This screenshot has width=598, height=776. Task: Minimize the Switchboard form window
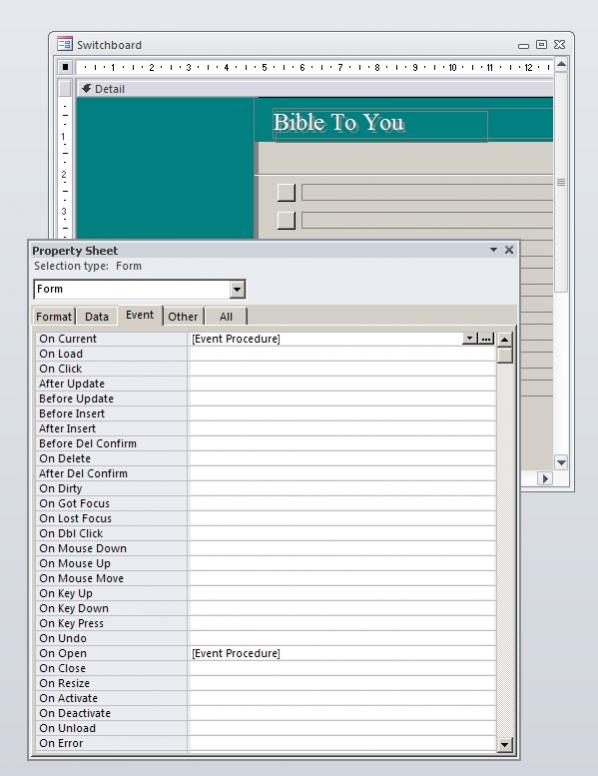[x=523, y=46]
